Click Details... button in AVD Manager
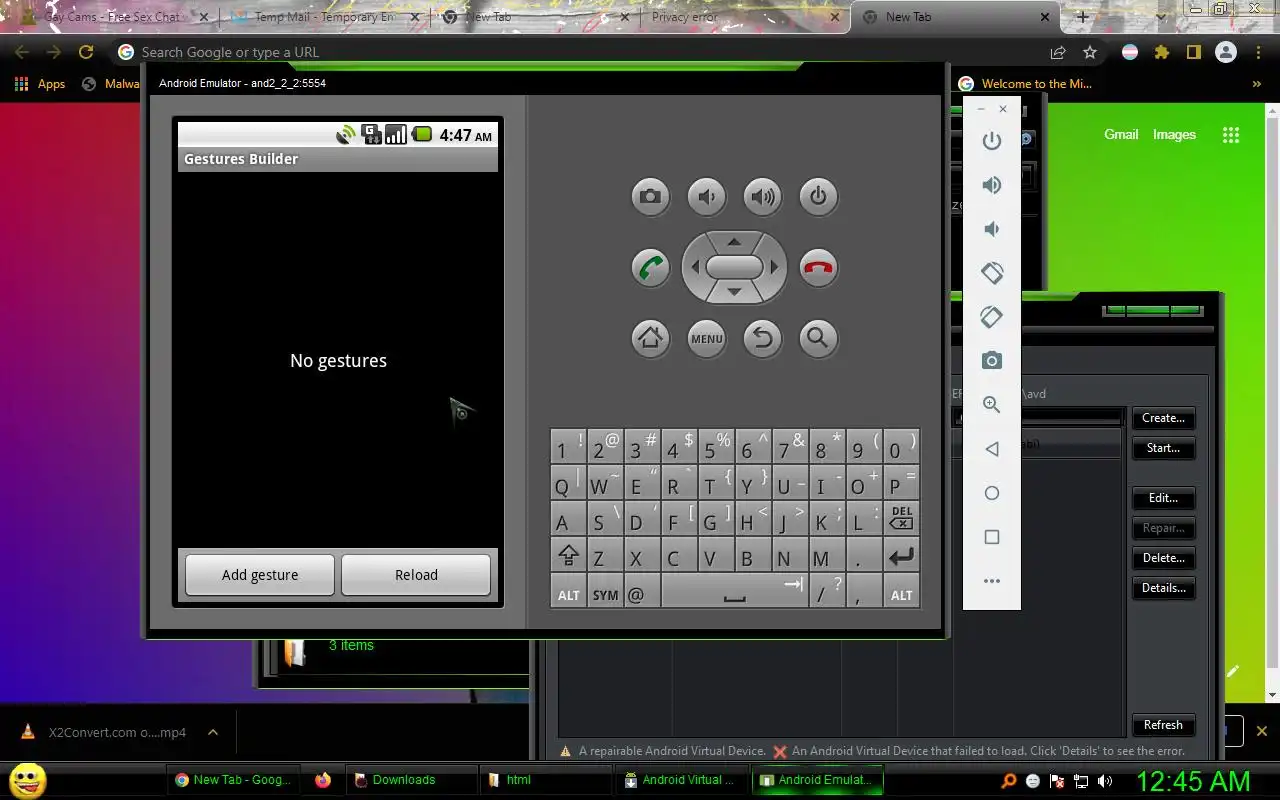 point(1163,588)
